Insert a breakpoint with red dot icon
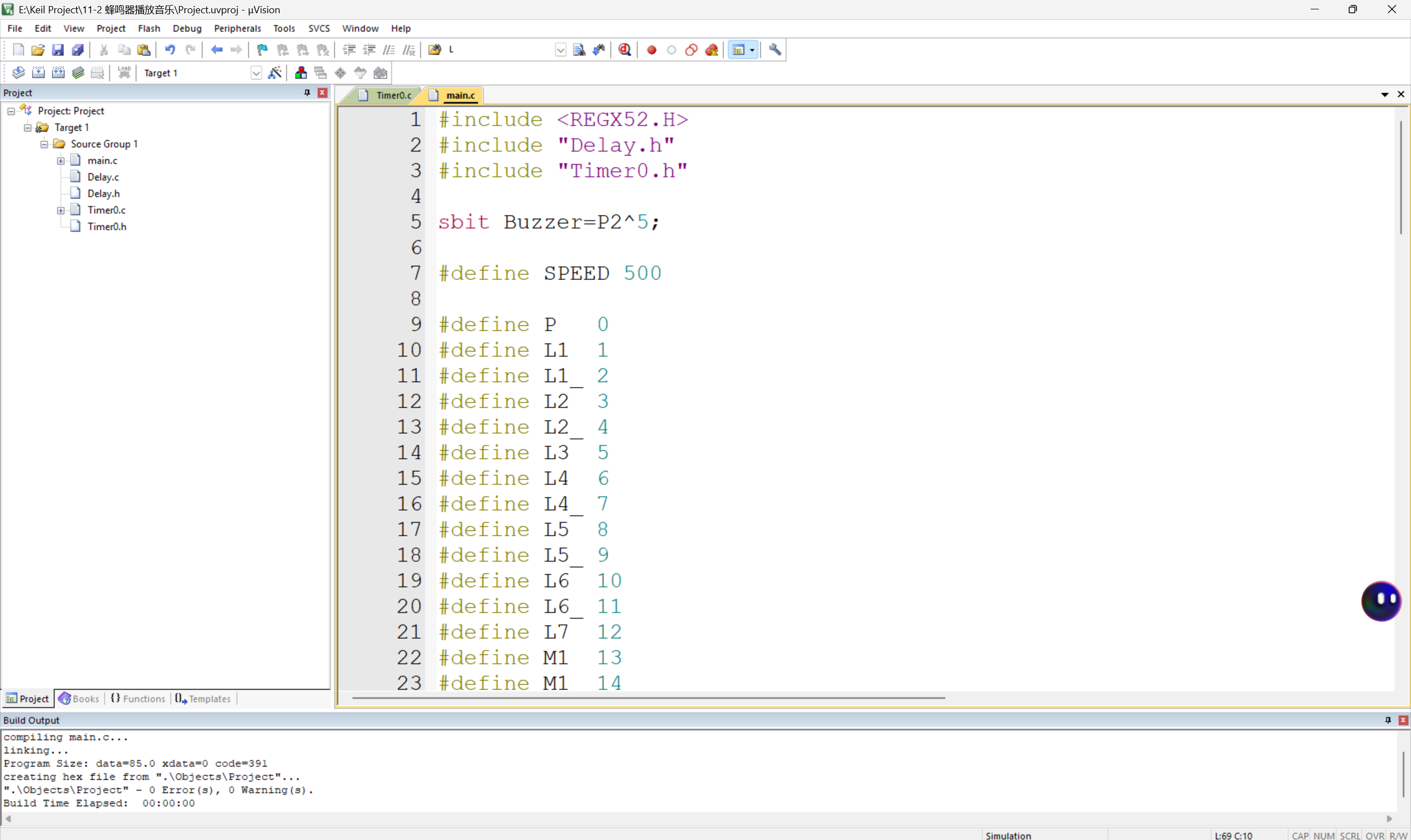The height and width of the screenshot is (840, 1411). (x=651, y=50)
